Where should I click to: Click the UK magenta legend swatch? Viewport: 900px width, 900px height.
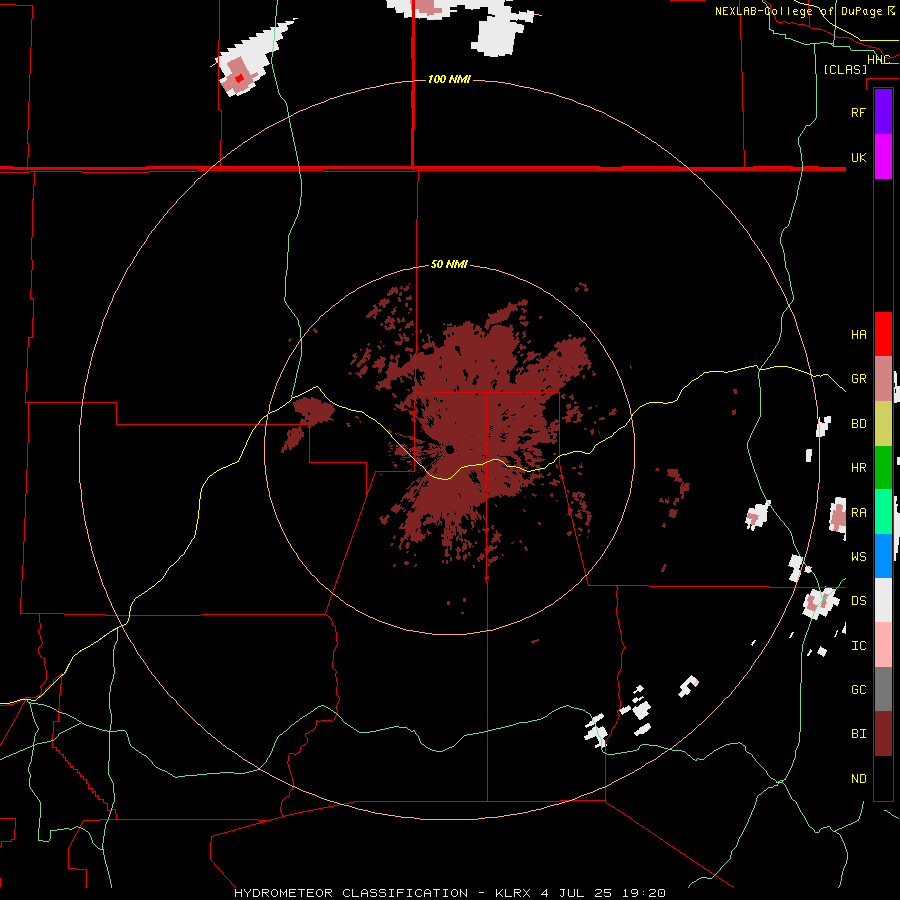(x=883, y=157)
